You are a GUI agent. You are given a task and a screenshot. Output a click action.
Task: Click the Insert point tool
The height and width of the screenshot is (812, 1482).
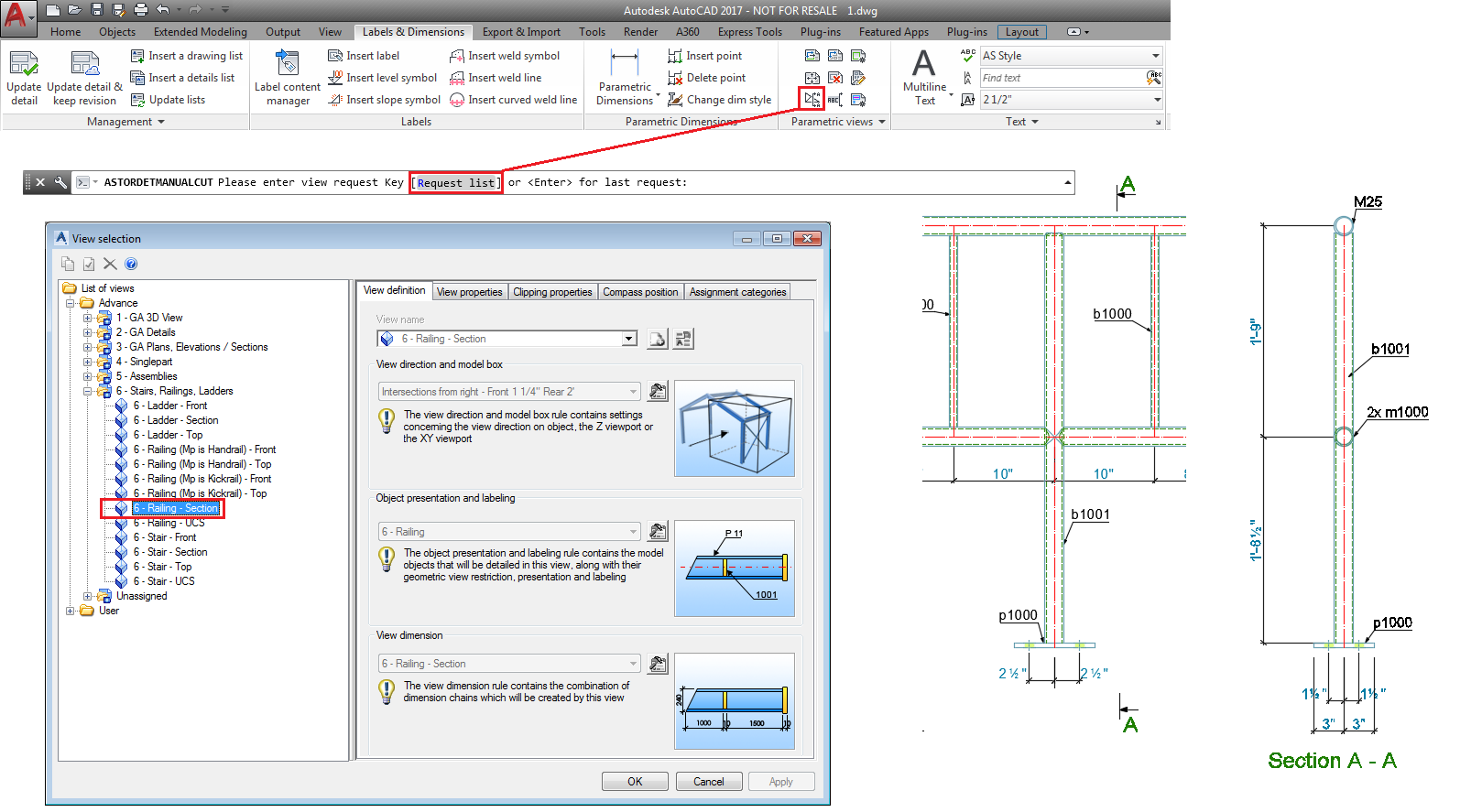pyautogui.click(x=704, y=56)
